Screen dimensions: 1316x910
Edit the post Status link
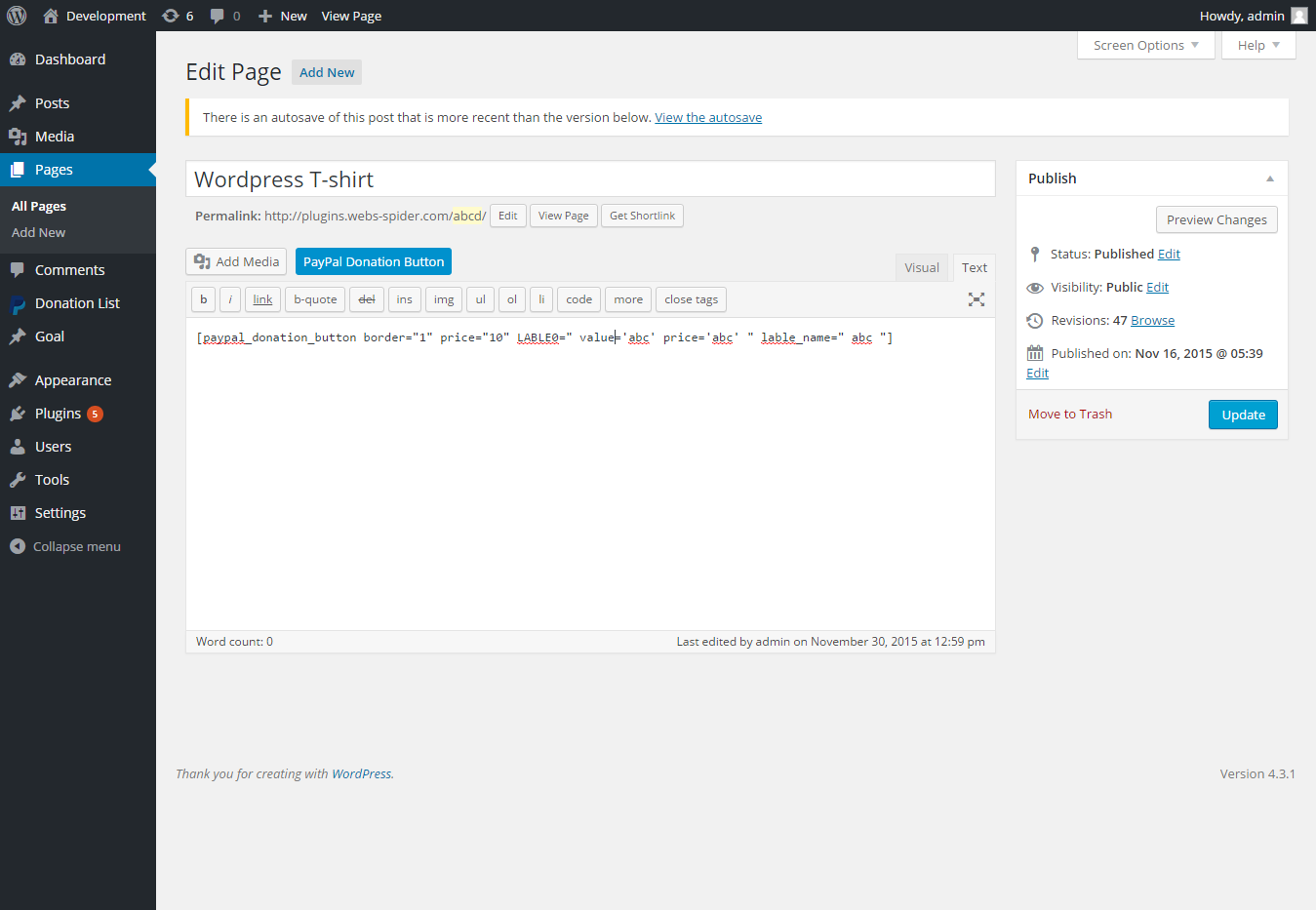(1169, 254)
